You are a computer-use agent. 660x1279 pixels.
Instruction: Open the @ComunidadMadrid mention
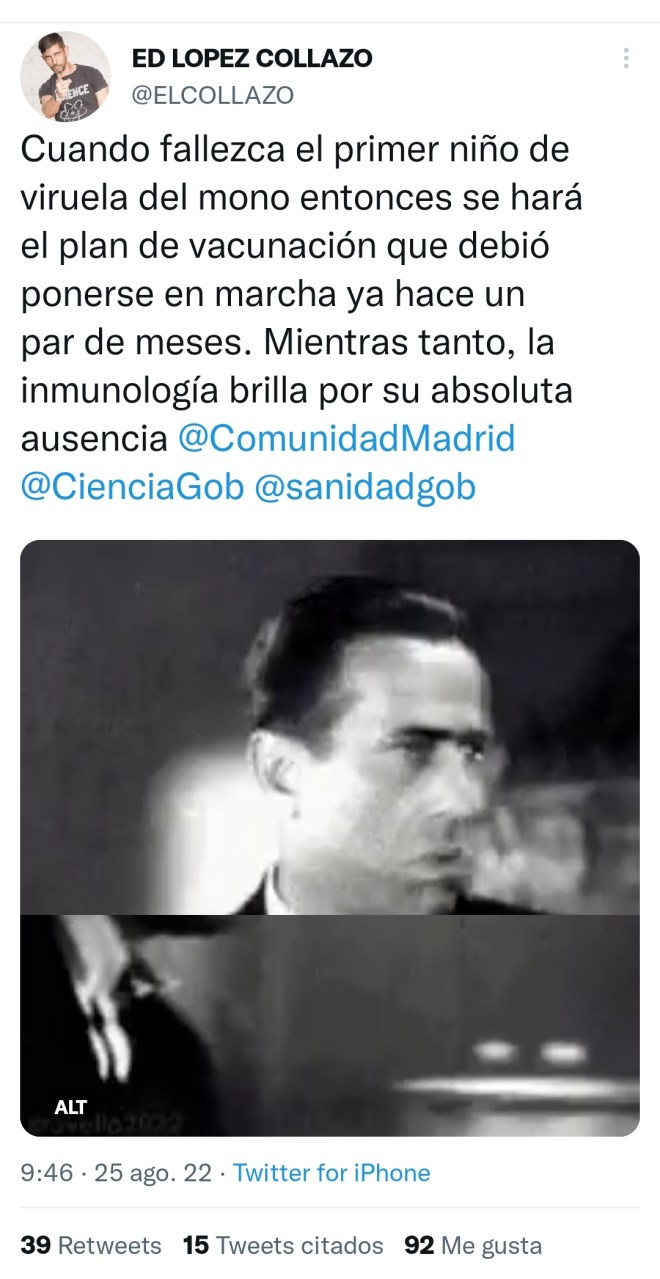tap(347, 437)
